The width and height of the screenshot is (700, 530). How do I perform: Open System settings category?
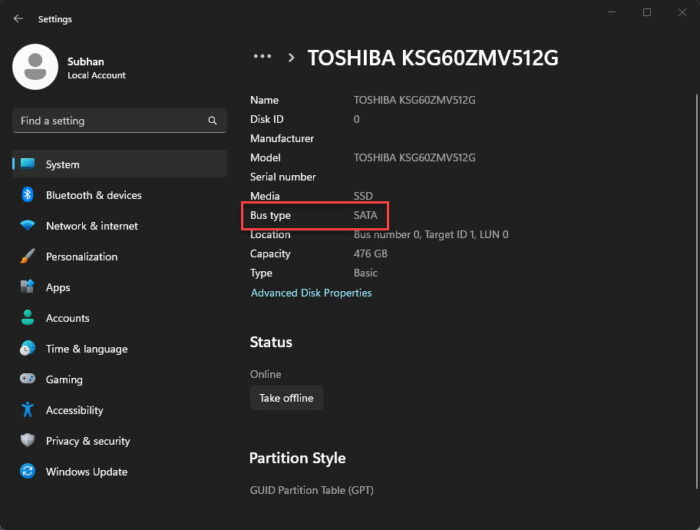[x=120, y=164]
